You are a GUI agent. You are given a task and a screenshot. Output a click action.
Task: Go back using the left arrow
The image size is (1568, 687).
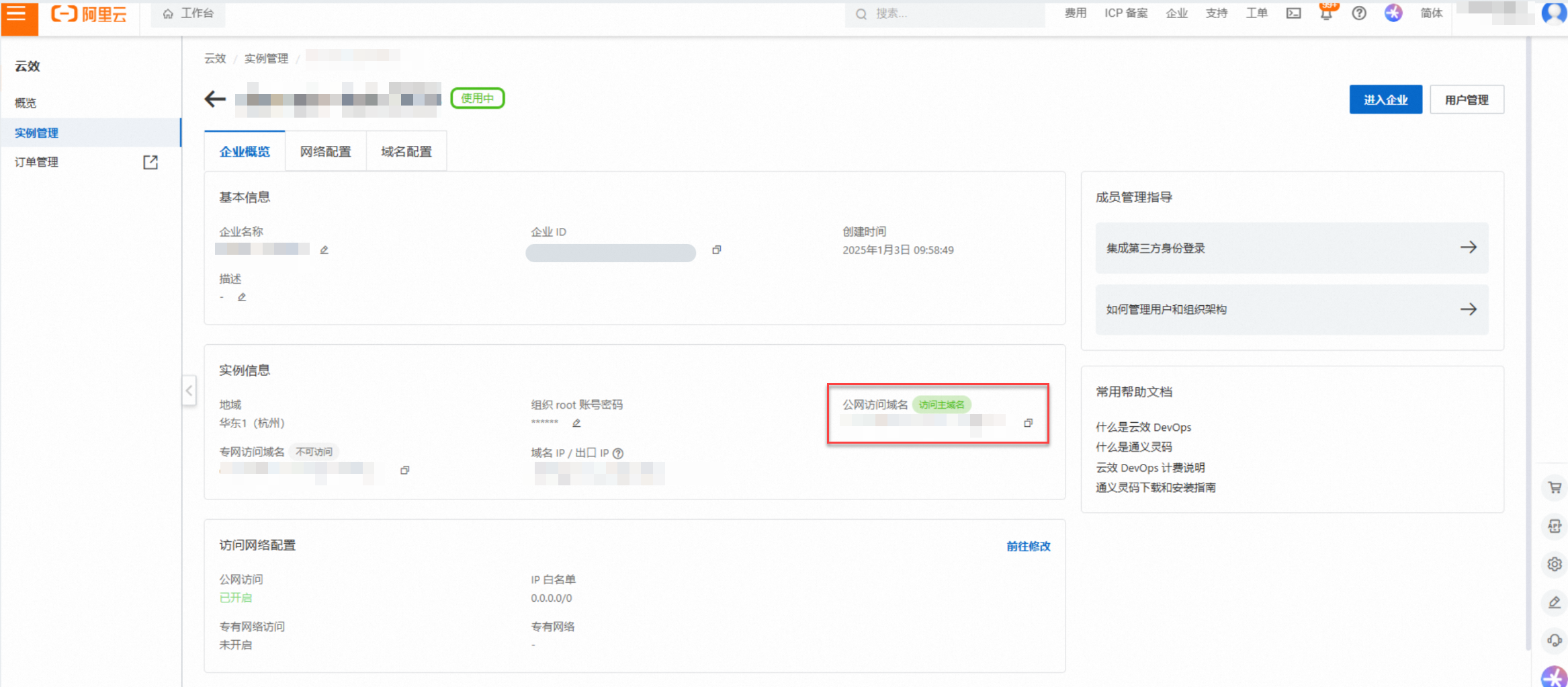click(x=215, y=99)
